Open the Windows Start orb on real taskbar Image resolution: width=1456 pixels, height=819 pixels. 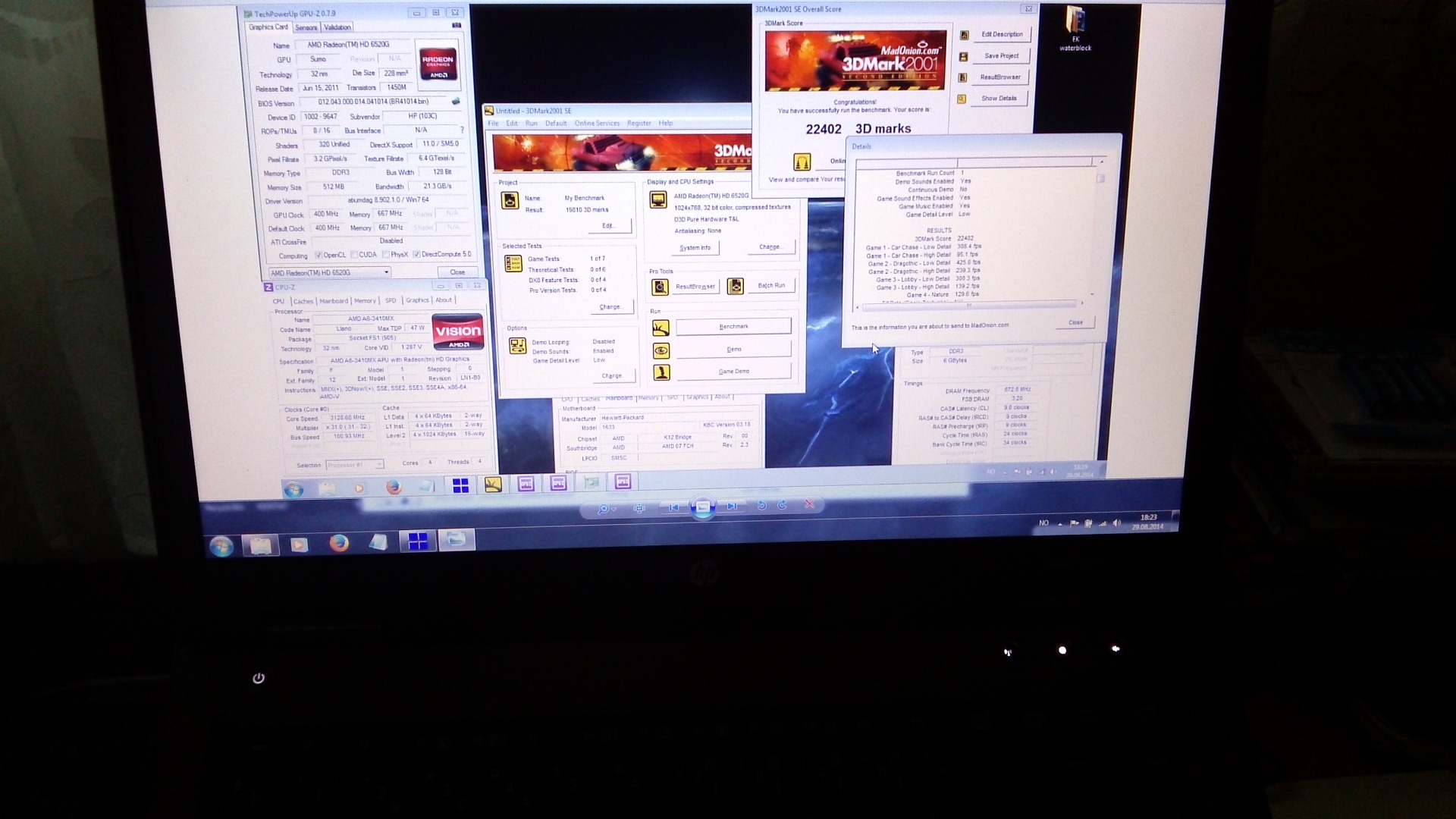click(x=221, y=546)
